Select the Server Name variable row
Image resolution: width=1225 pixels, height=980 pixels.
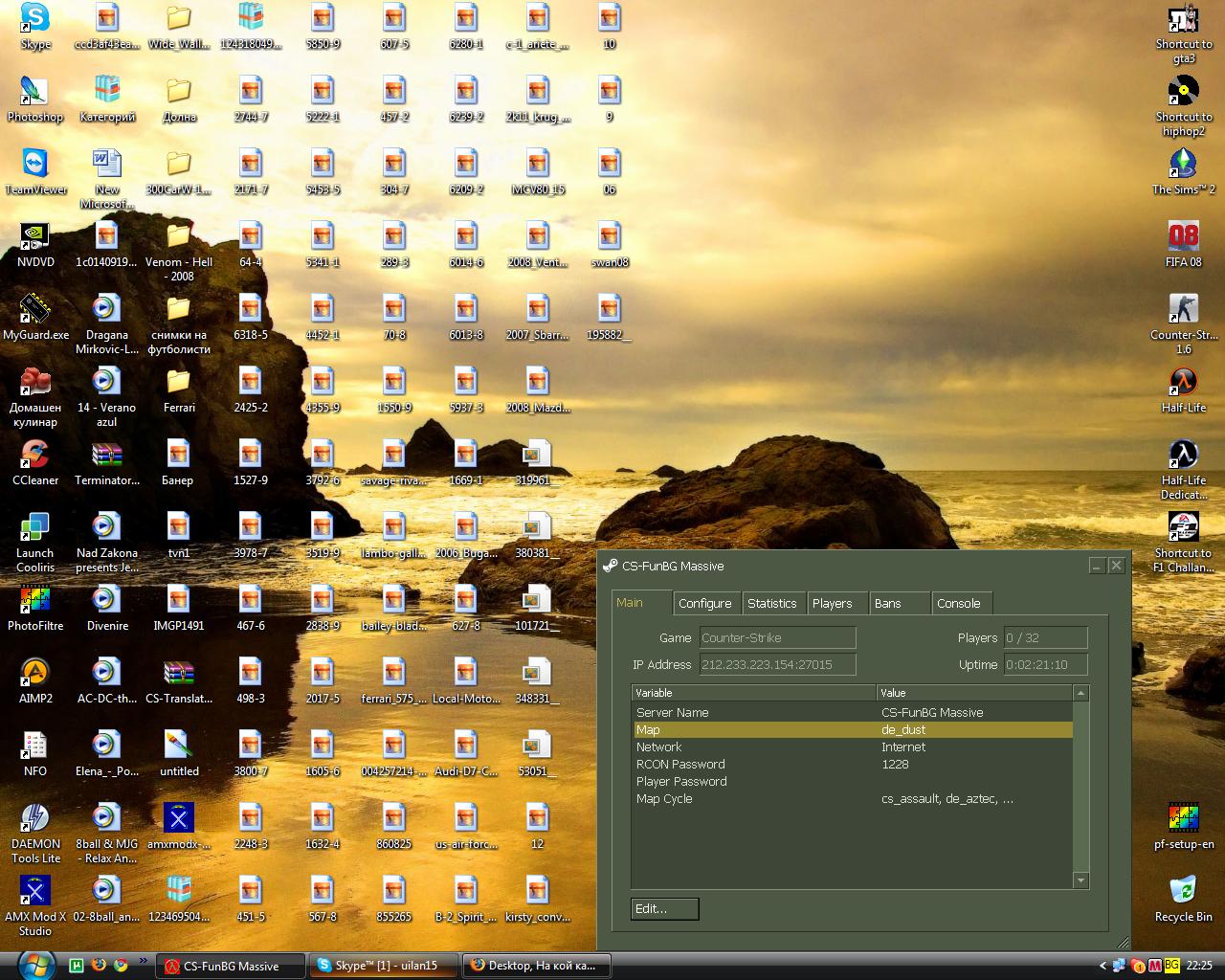tap(852, 712)
